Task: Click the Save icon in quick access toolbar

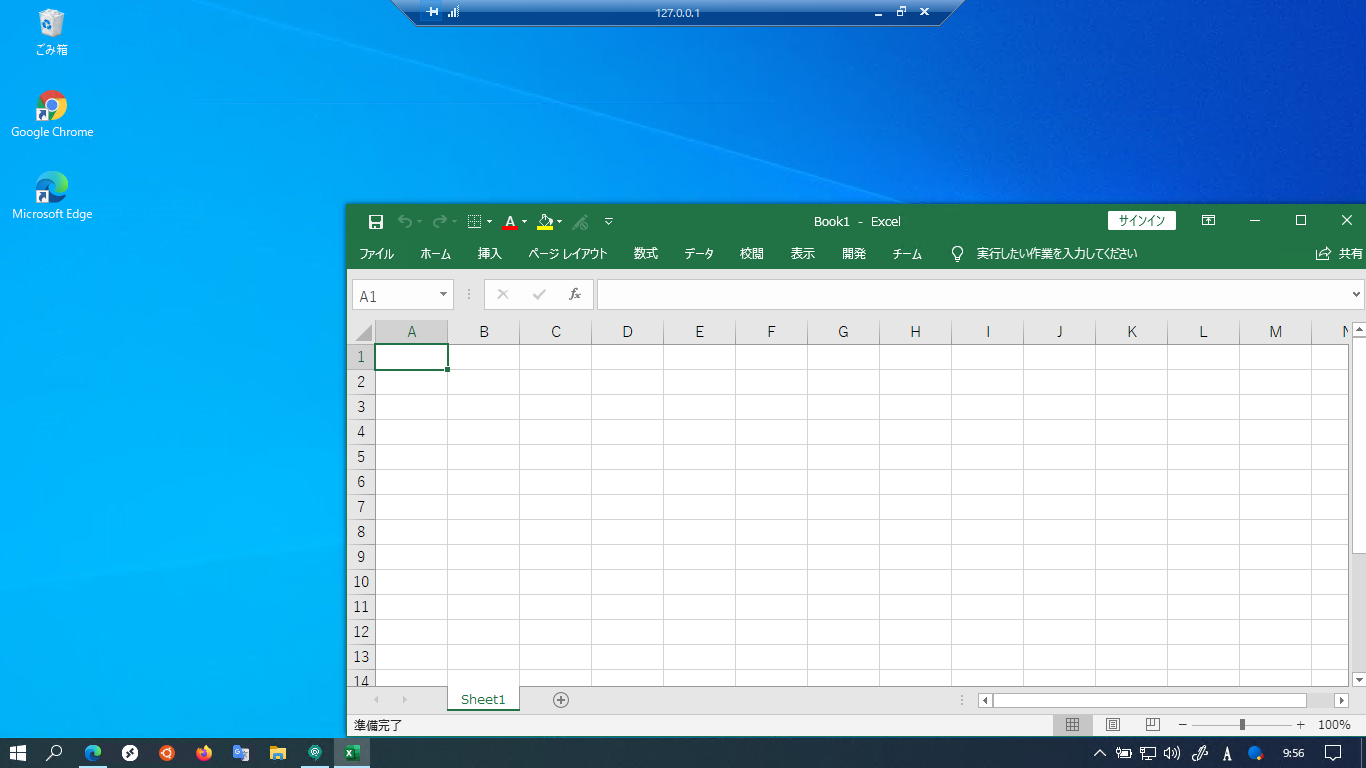Action: coord(376,222)
